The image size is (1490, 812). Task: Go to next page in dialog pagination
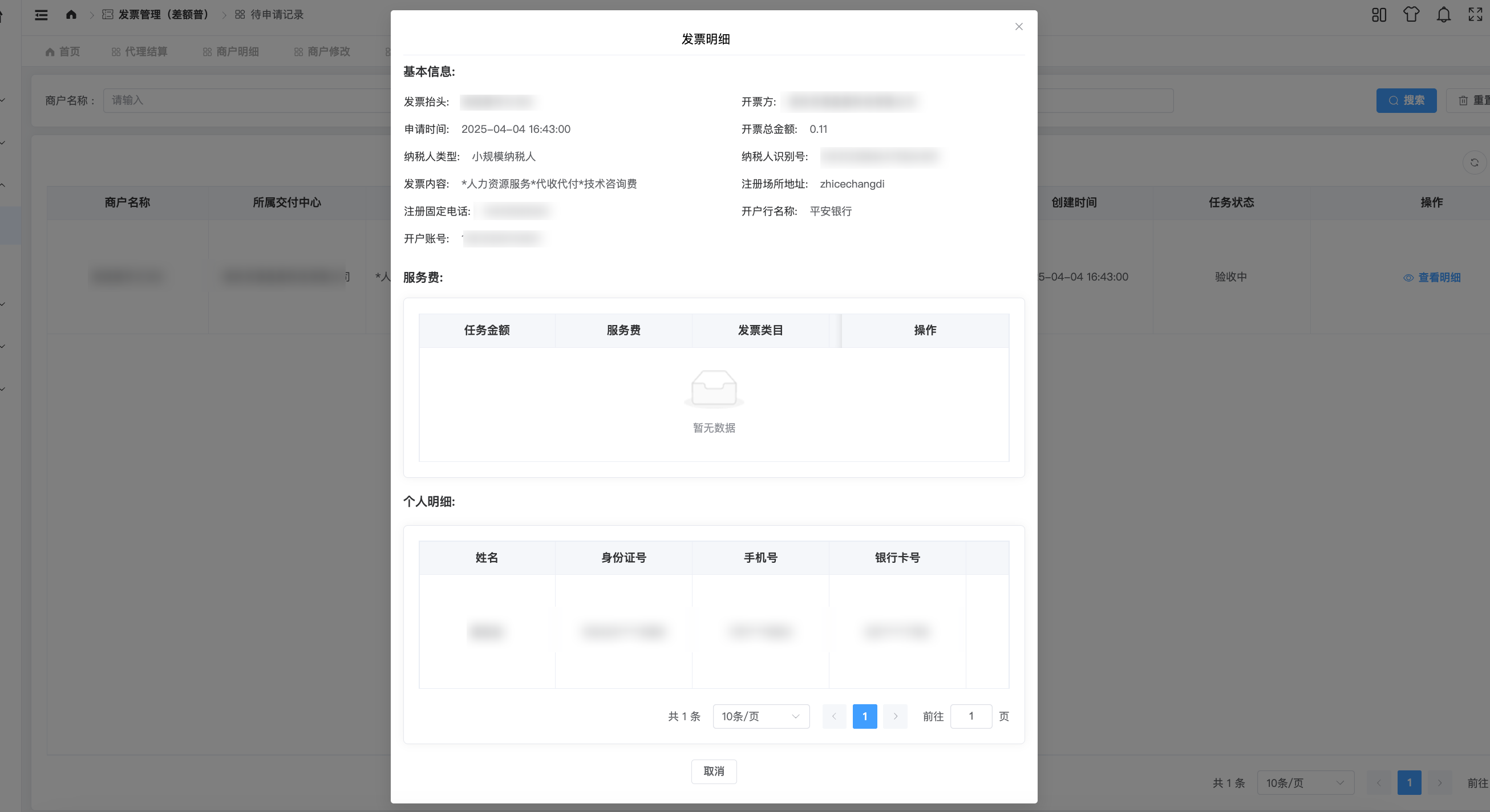895,716
